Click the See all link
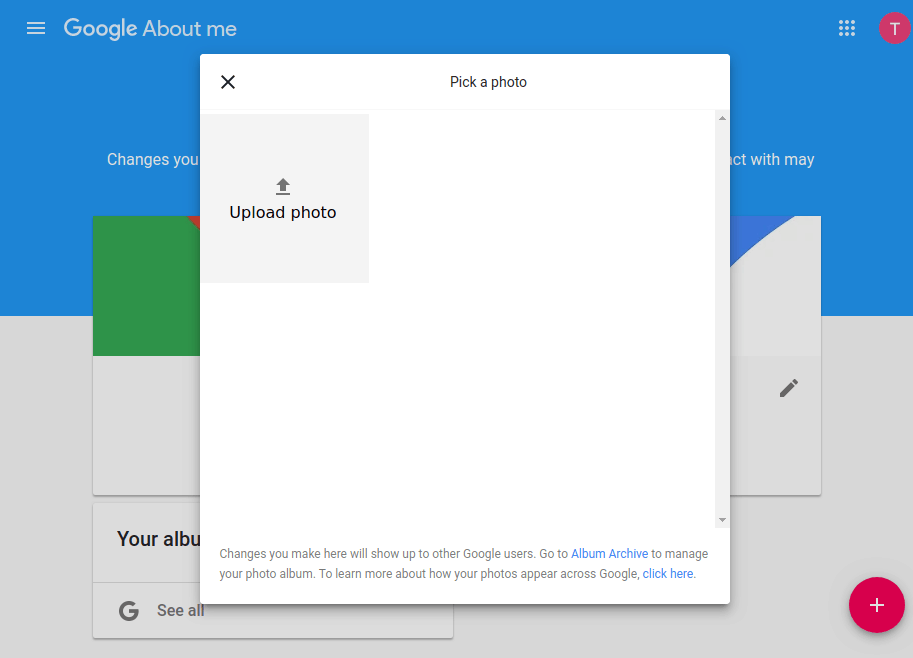Screen dimensions: 913x658 pyautogui.click(x=181, y=610)
